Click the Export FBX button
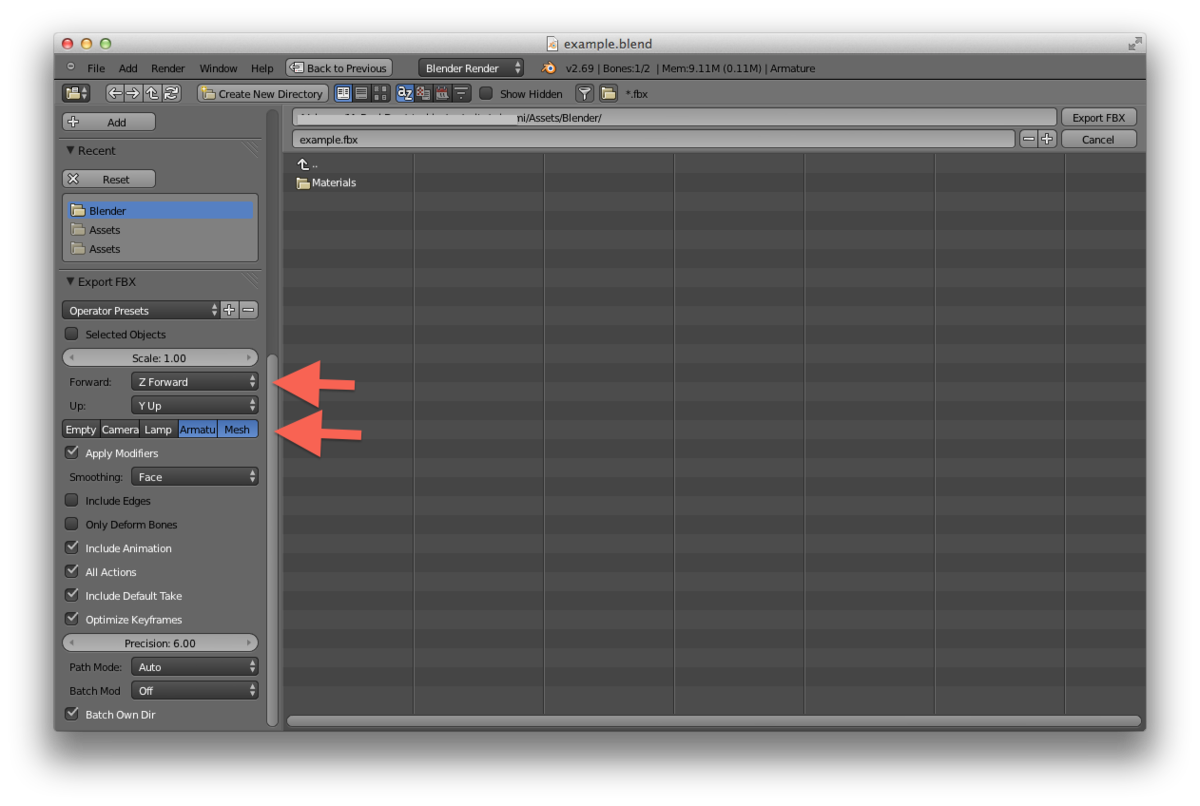Screen dimensions: 1200x806 (x=1098, y=117)
